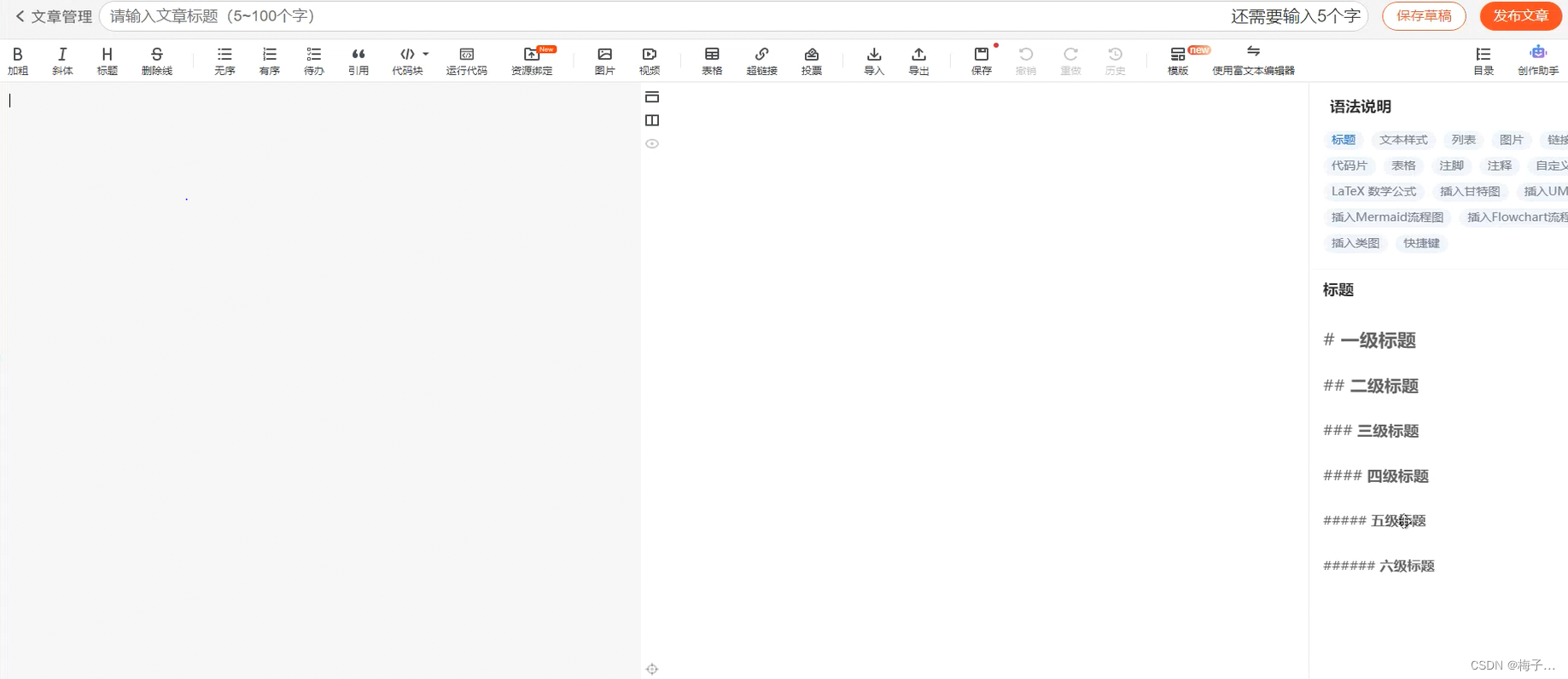This screenshot has height=679, width=1568.
Task: Insert blockquote (引用)
Action: click(x=358, y=61)
